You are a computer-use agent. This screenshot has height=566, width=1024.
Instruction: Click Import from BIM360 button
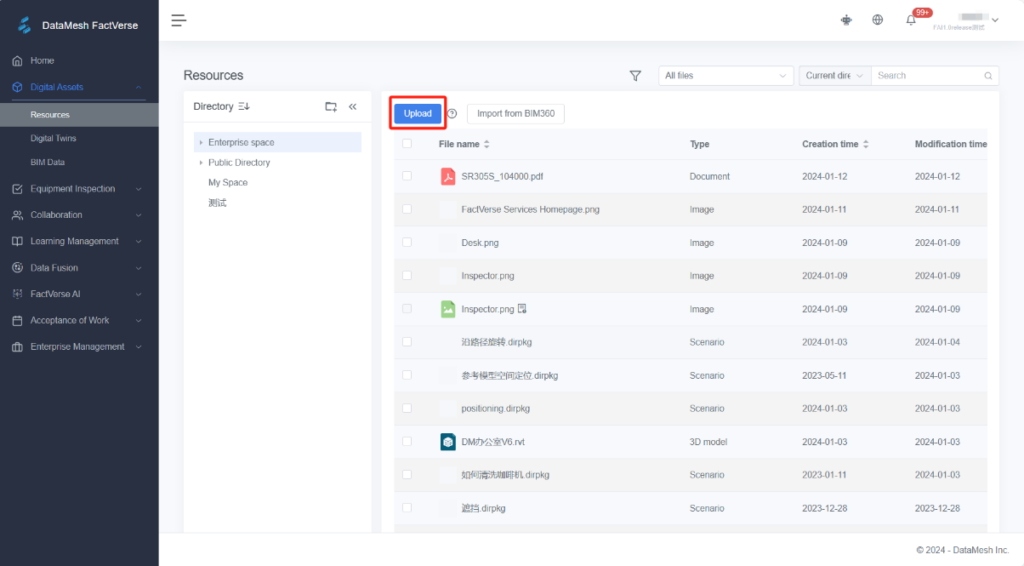(x=516, y=114)
